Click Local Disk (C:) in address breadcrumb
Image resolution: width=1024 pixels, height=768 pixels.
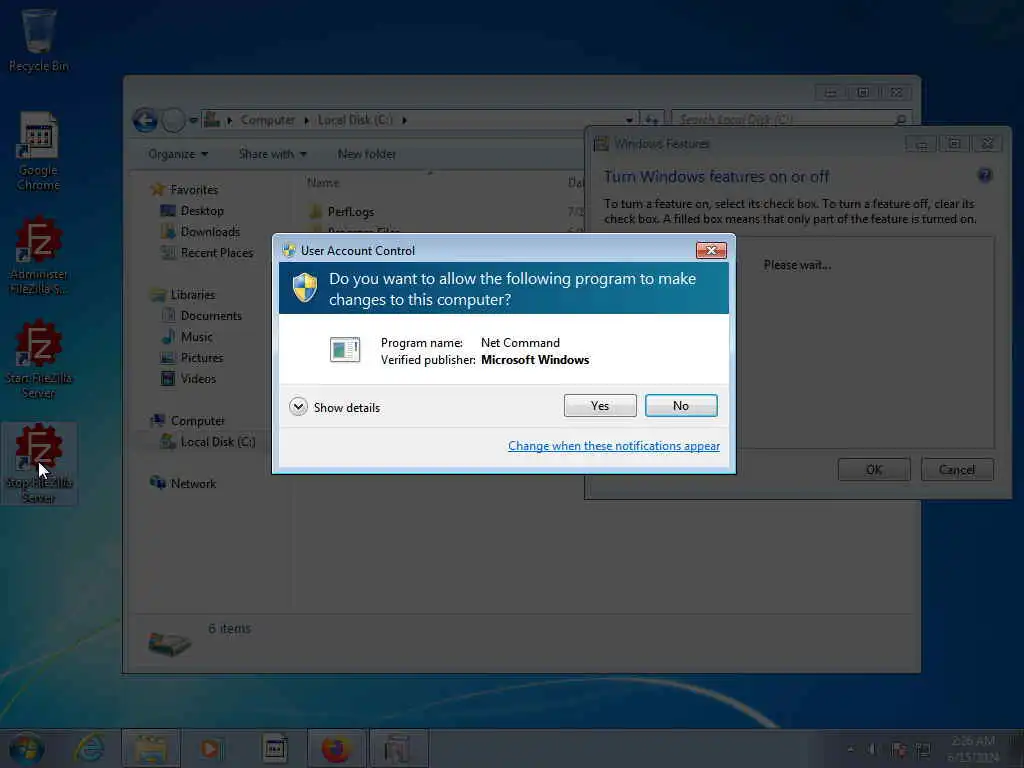pos(355,120)
